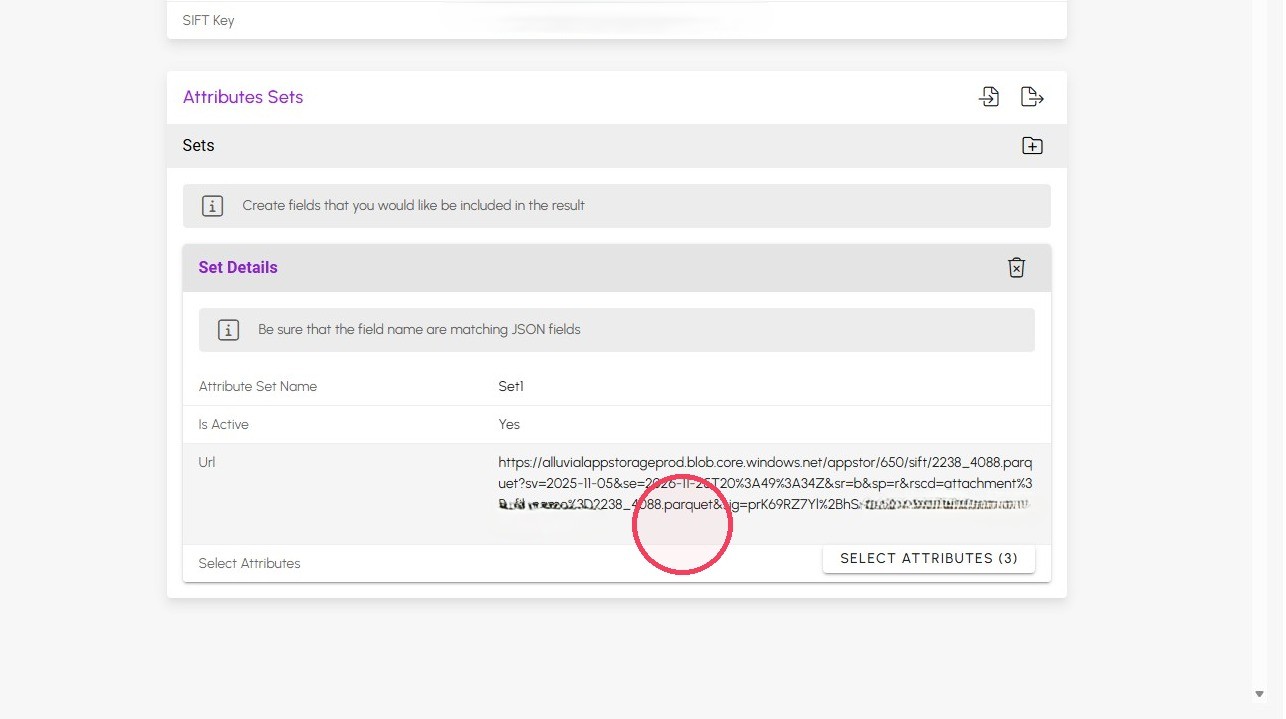Click info icon beside 'Create fields' message

point(212,206)
